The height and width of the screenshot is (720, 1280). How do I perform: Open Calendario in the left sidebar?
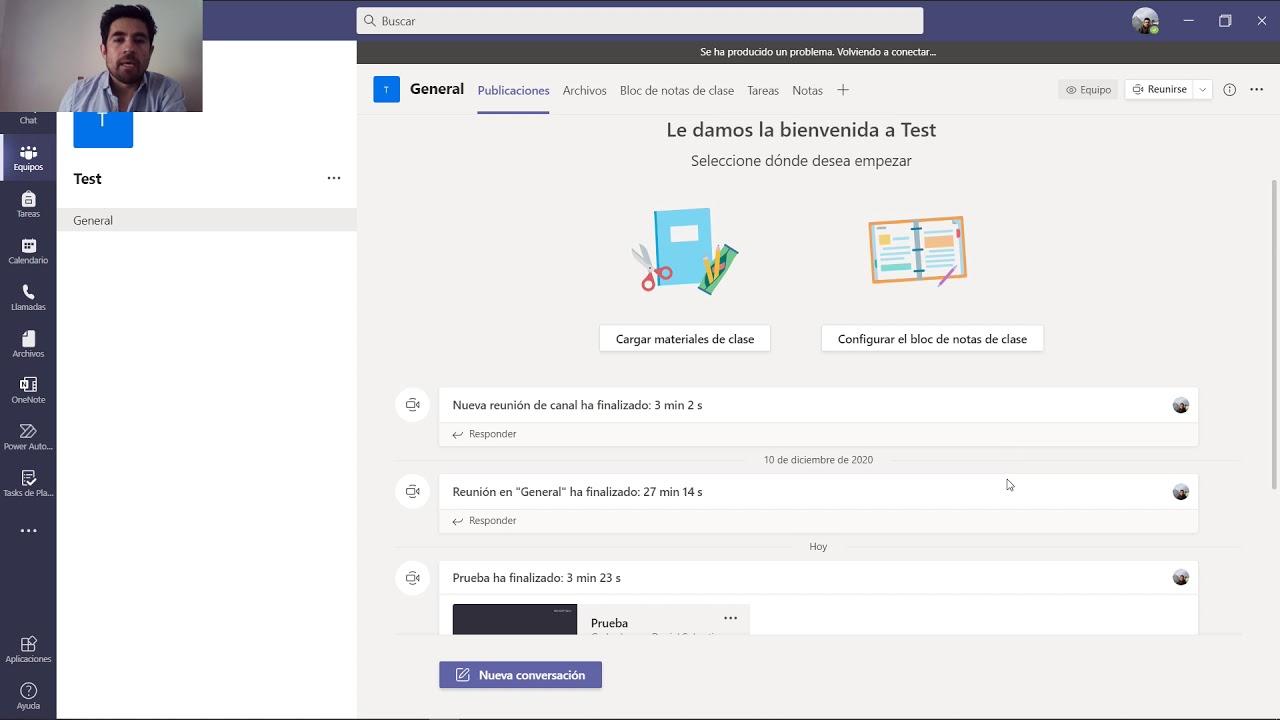point(28,251)
